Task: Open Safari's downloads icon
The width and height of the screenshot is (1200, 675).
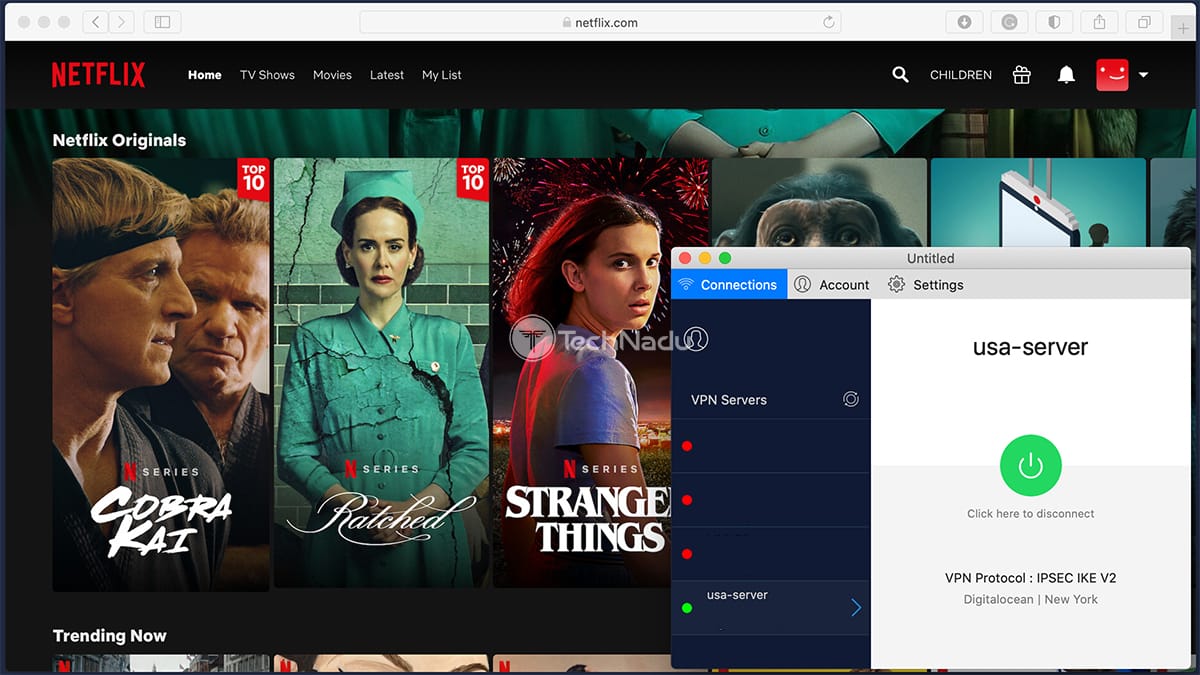Action: click(x=965, y=22)
